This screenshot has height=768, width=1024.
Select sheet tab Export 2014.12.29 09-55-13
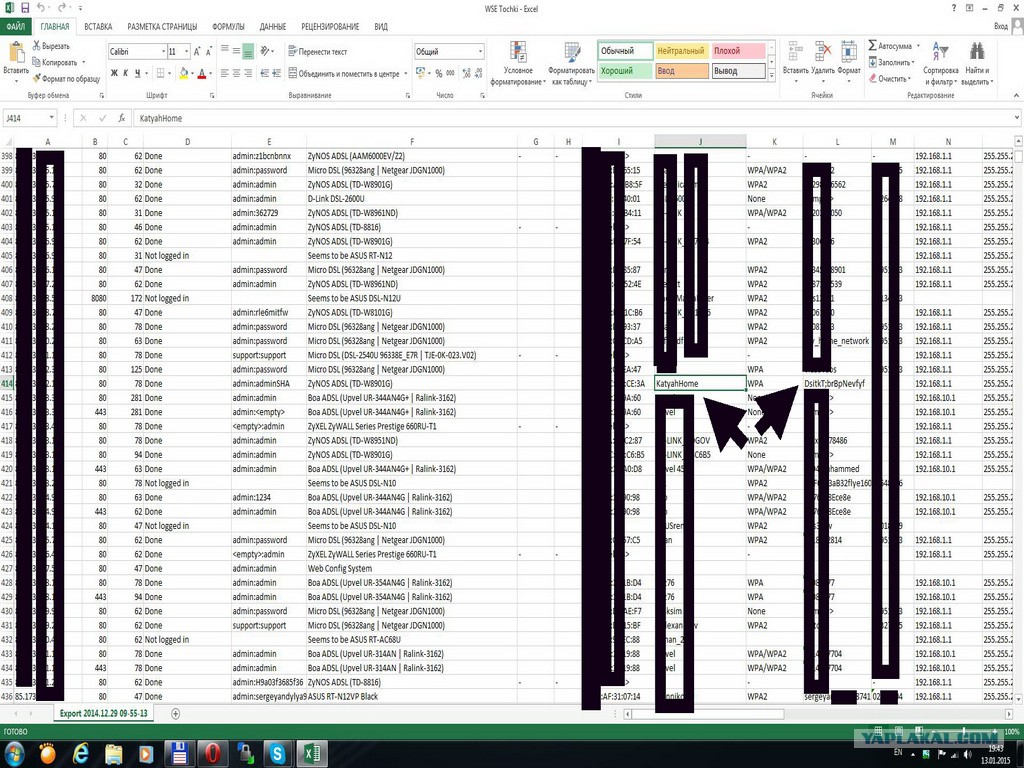click(x=103, y=713)
